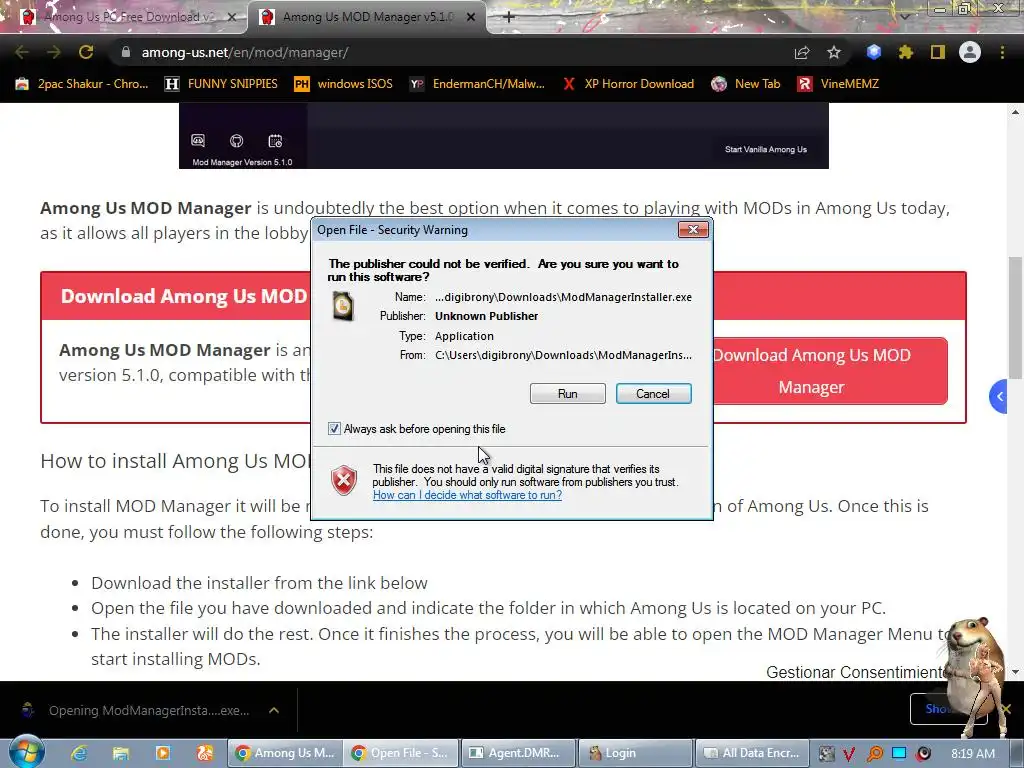Uncheck Always ask before opening this file
The width and height of the screenshot is (1024, 768).
pyautogui.click(x=334, y=429)
